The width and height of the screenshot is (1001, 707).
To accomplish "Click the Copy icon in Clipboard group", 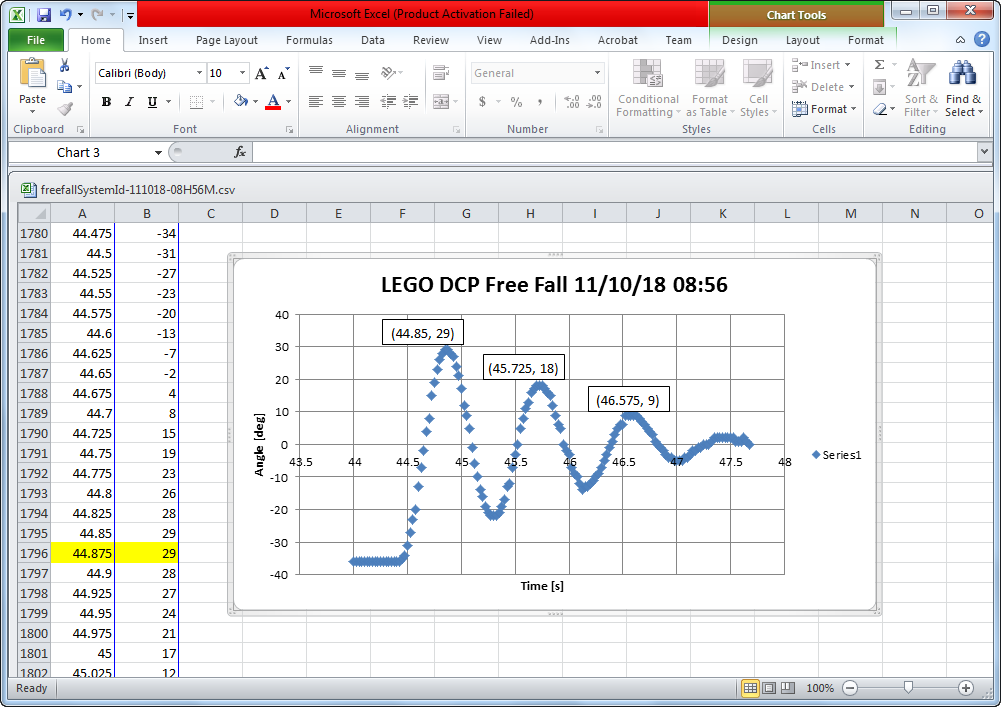I will (64, 86).
